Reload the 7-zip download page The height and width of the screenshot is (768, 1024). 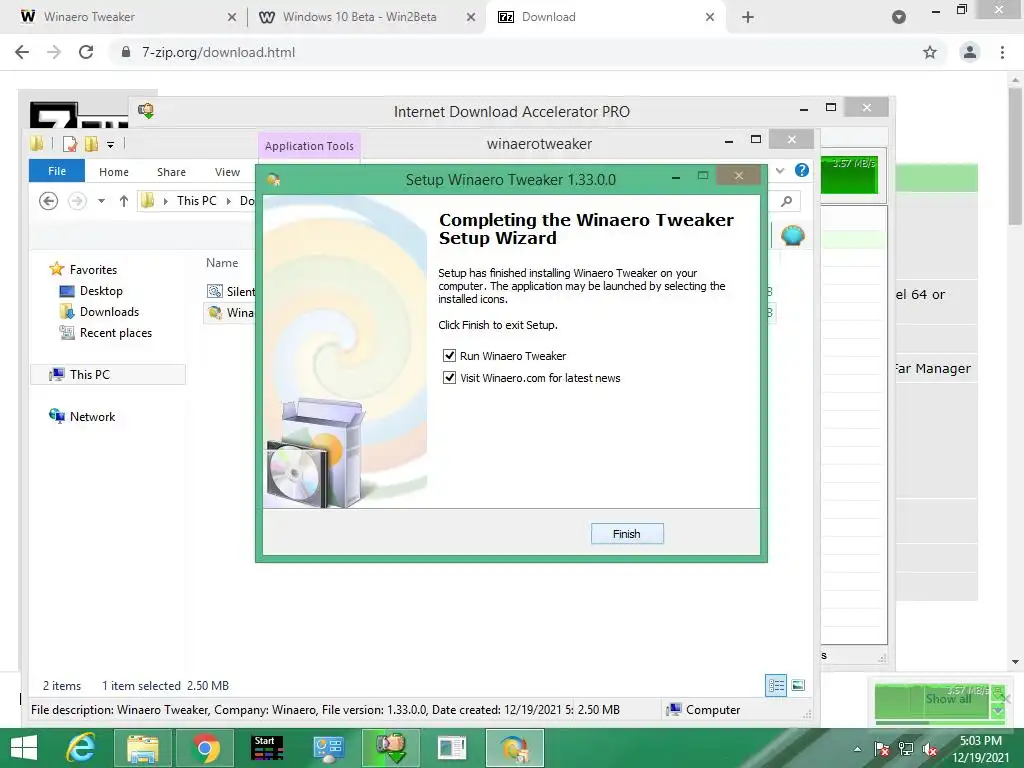click(86, 52)
